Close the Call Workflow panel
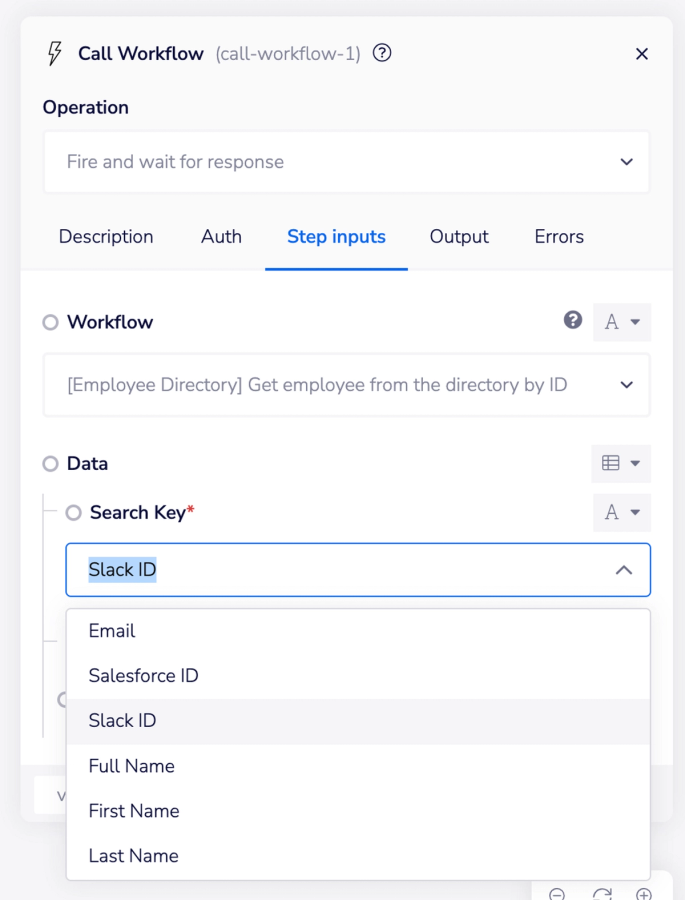The height and width of the screenshot is (900, 685). (x=642, y=54)
